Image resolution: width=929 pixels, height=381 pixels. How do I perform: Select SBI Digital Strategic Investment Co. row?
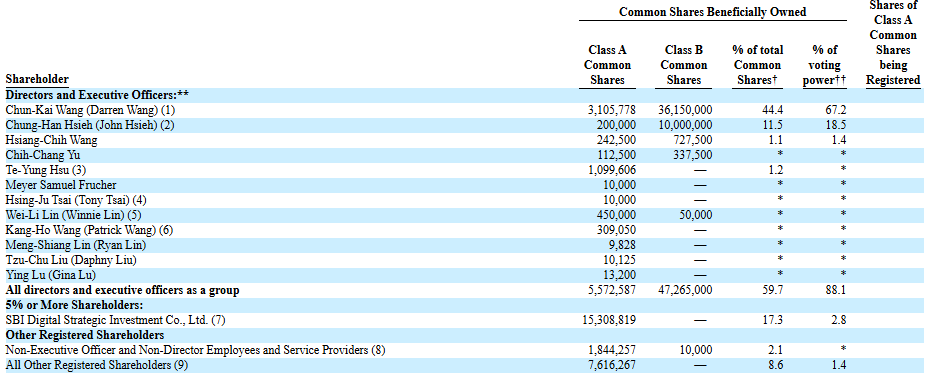(x=464, y=320)
